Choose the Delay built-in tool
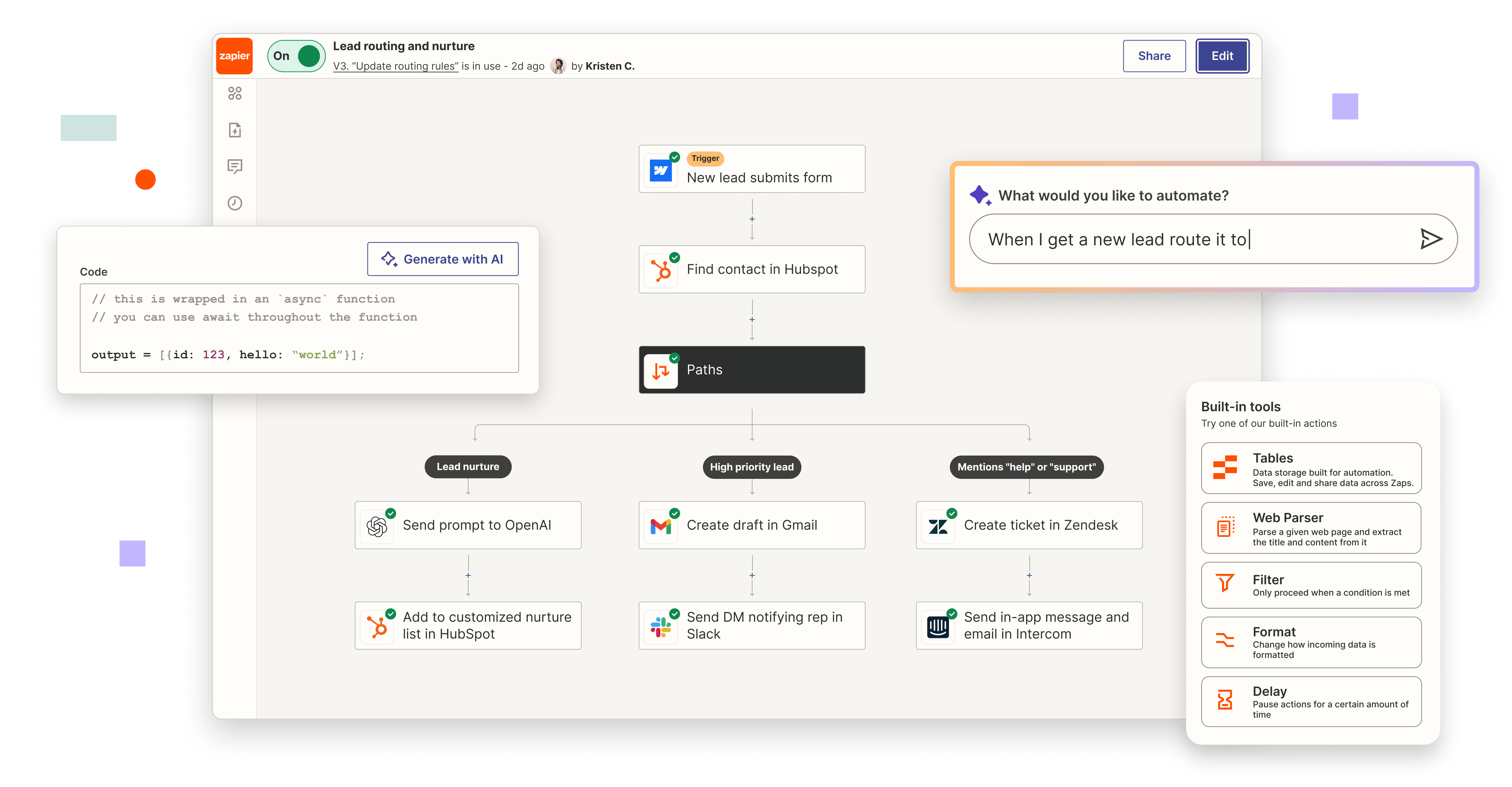Image resolution: width=1512 pixels, height=787 pixels. [1311, 702]
